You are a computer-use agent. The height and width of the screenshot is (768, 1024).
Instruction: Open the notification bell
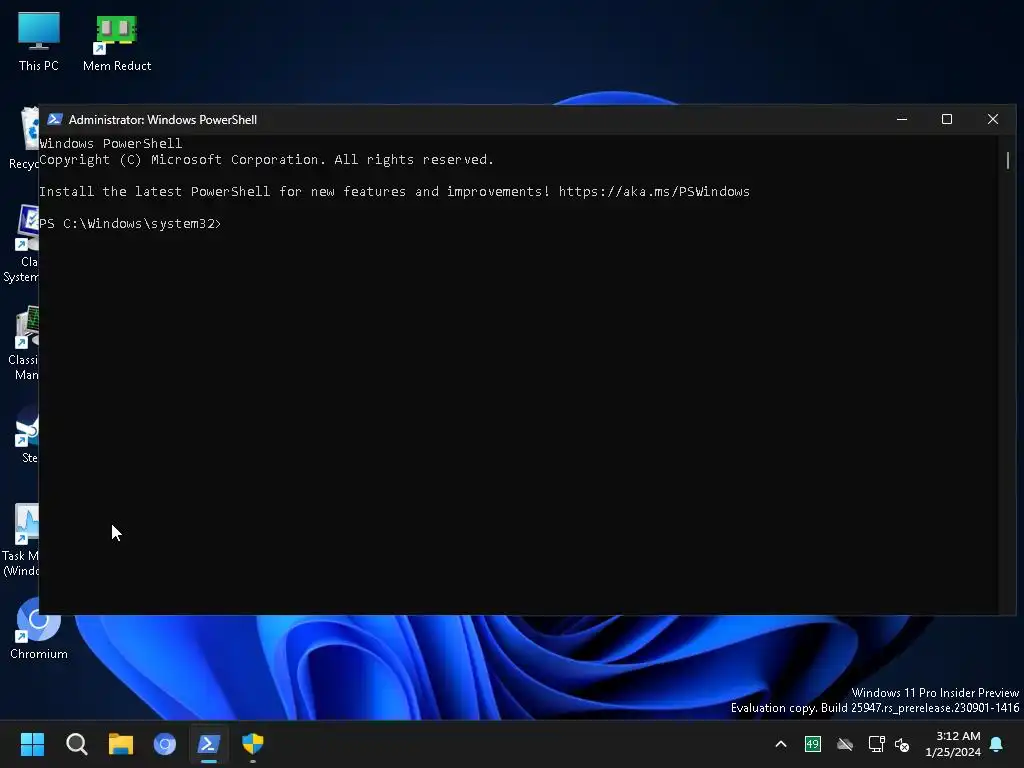click(997, 744)
